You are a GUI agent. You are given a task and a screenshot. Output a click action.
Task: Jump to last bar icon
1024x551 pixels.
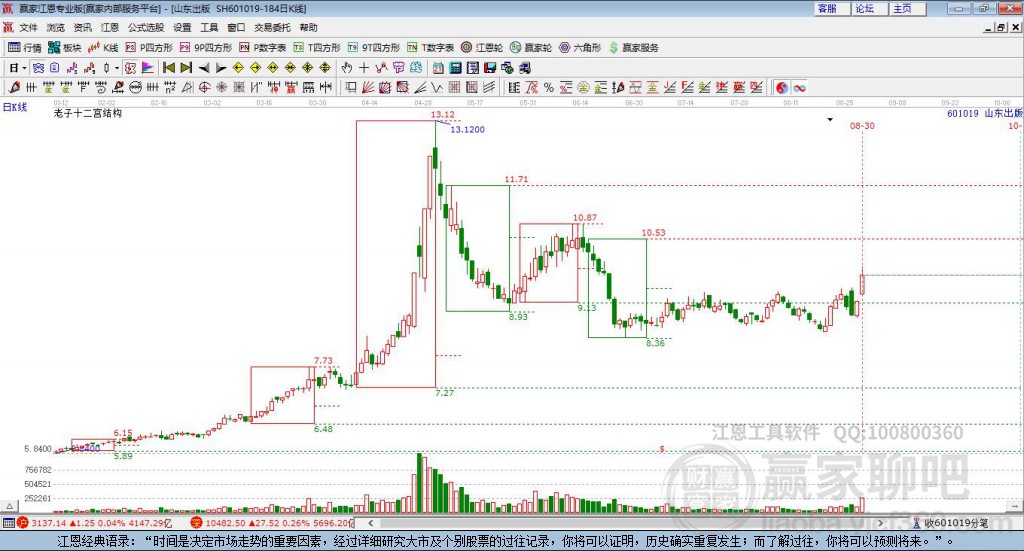click(x=186, y=68)
